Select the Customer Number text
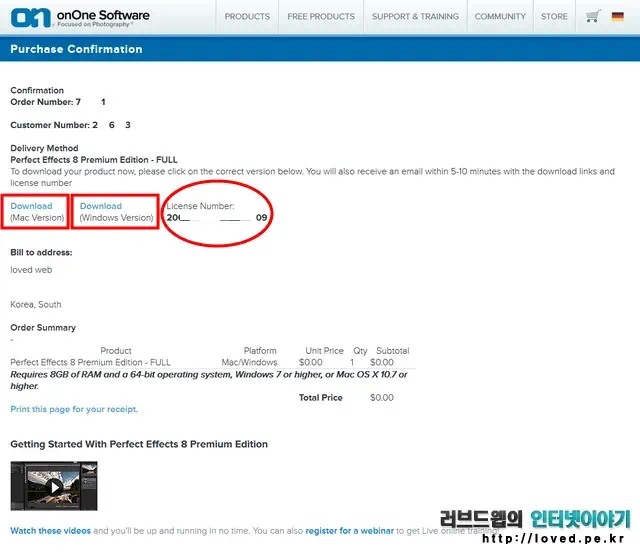 tap(70, 125)
